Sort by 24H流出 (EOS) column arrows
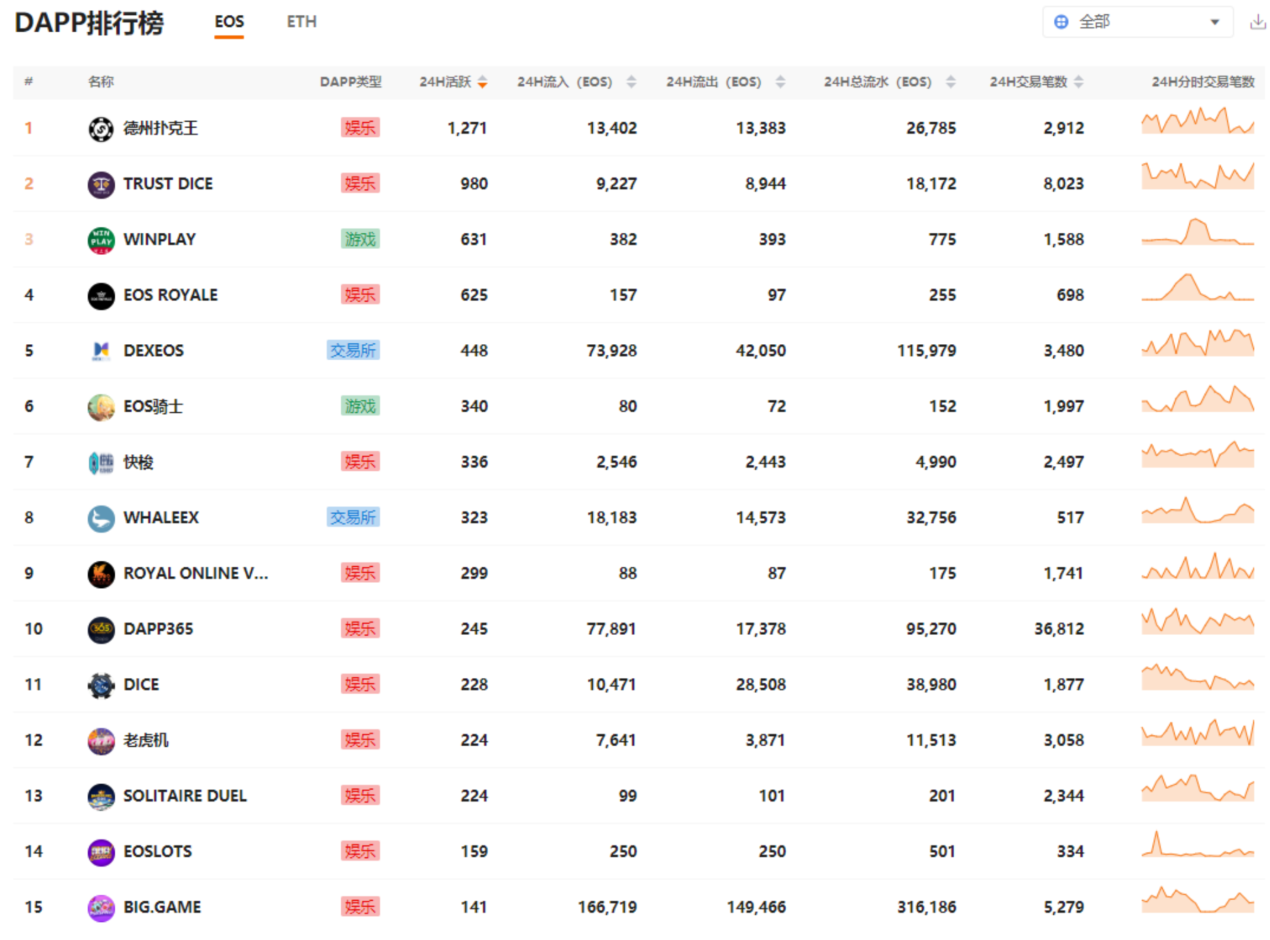The image size is (1270, 940). (x=780, y=83)
